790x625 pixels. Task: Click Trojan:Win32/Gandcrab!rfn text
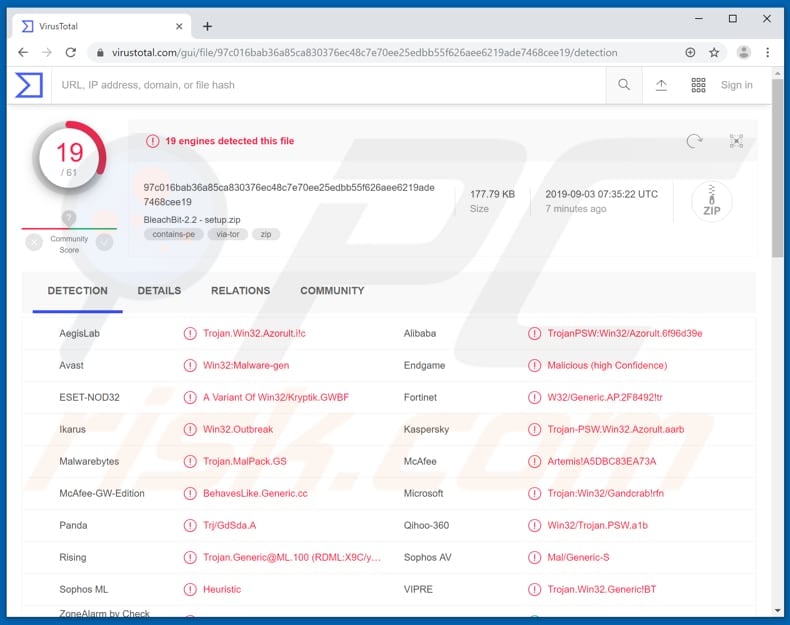point(606,494)
